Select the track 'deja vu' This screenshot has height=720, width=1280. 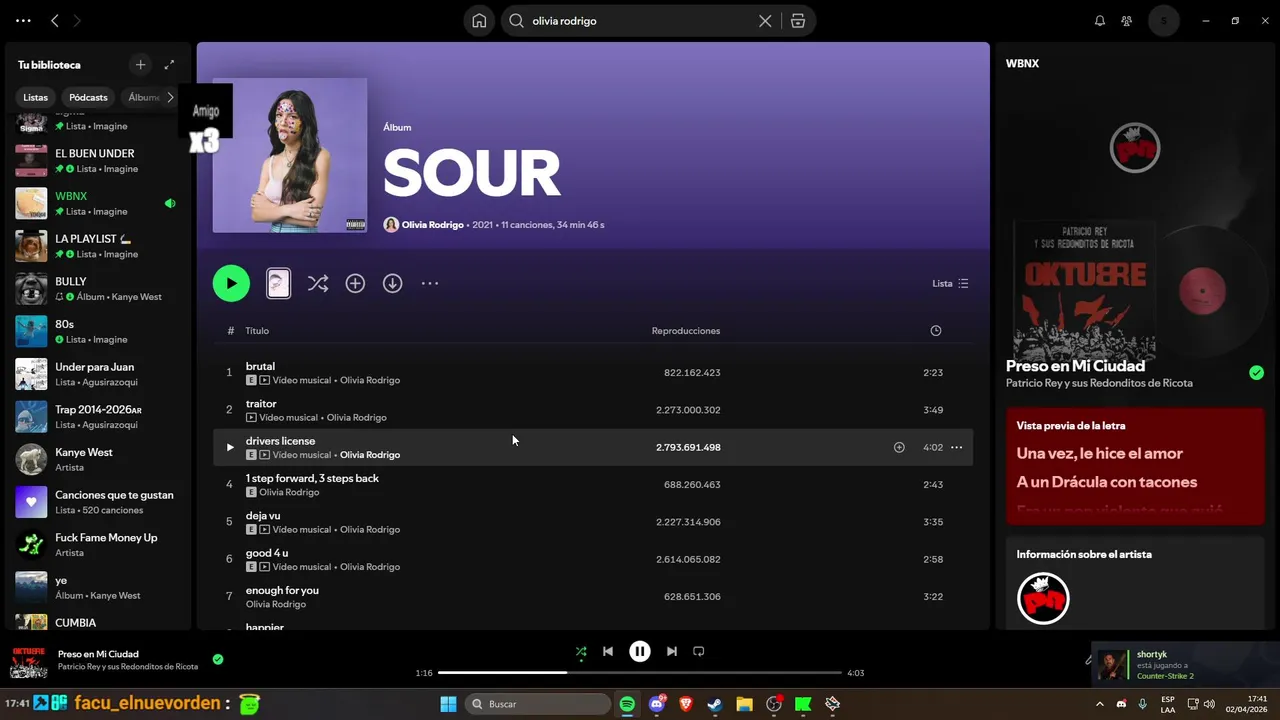(x=263, y=515)
